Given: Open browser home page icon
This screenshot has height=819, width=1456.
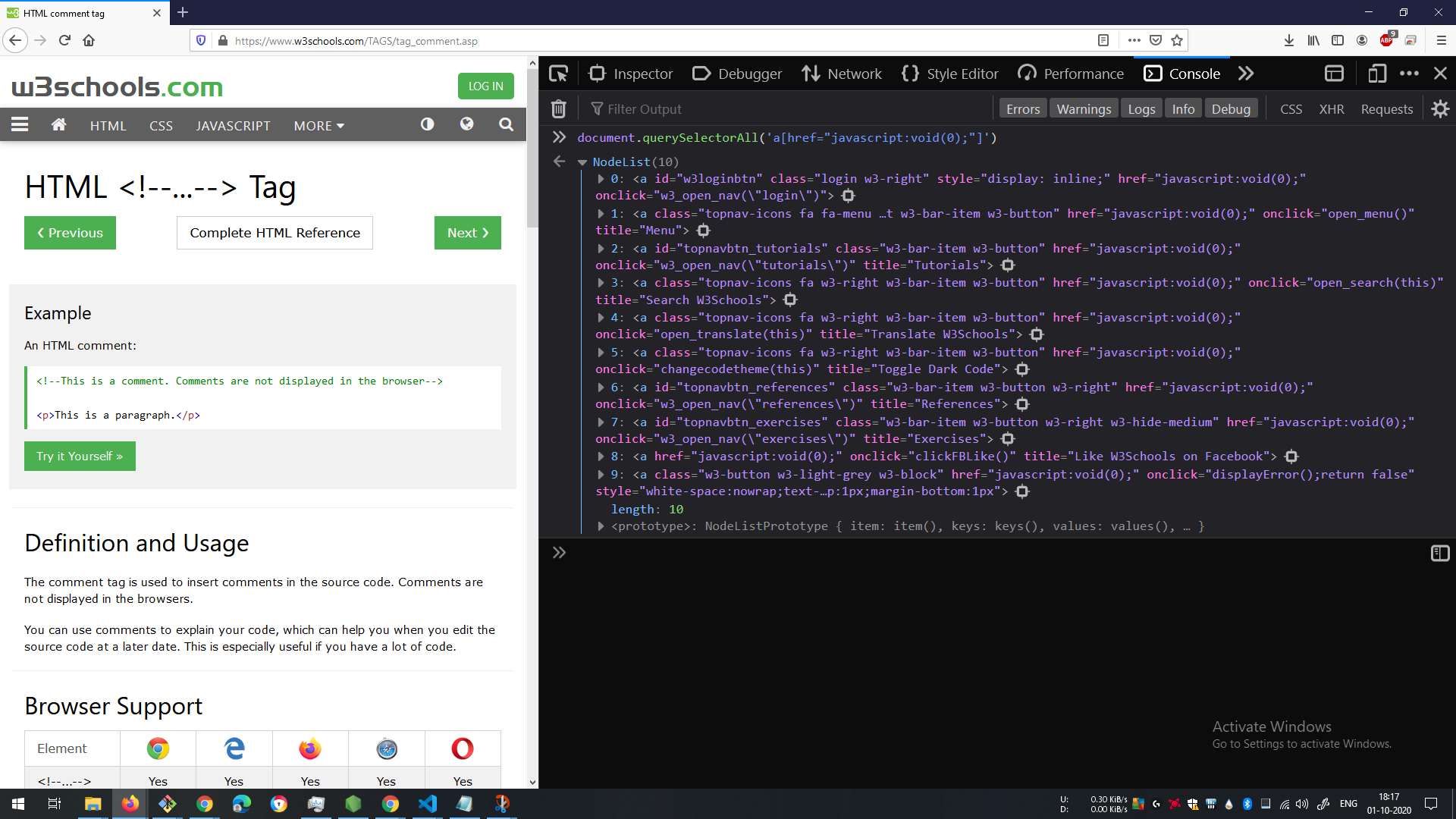Looking at the screenshot, I should tap(89, 40).
